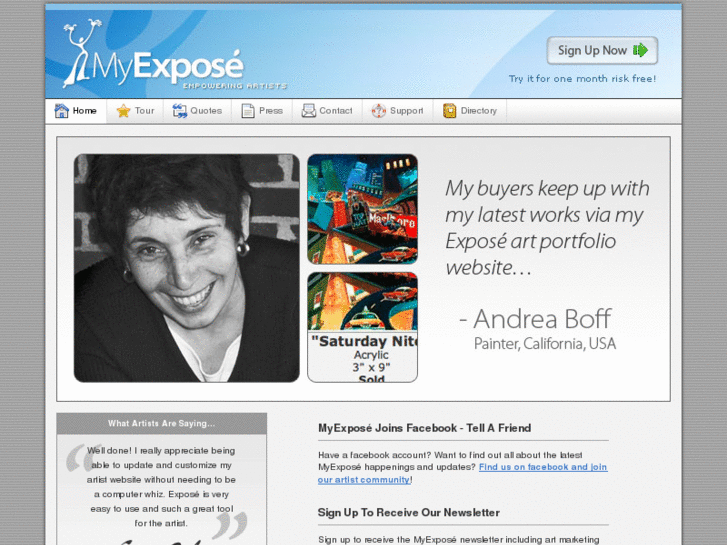Image resolution: width=727 pixels, height=545 pixels.
Task: Open the Home menu item
Action: pyautogui.click(x=76, y=111)
